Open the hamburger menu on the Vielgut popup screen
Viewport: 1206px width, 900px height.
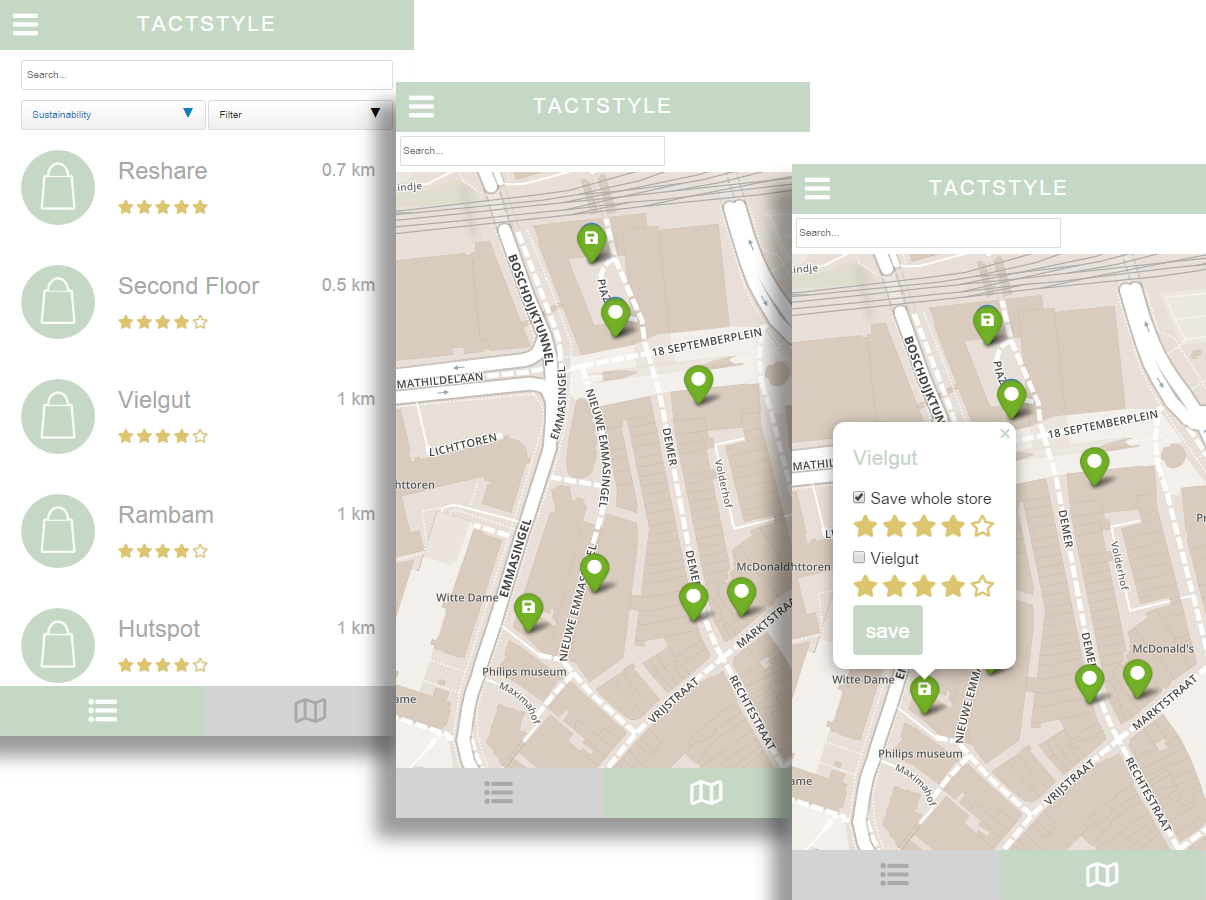(817, 188)
